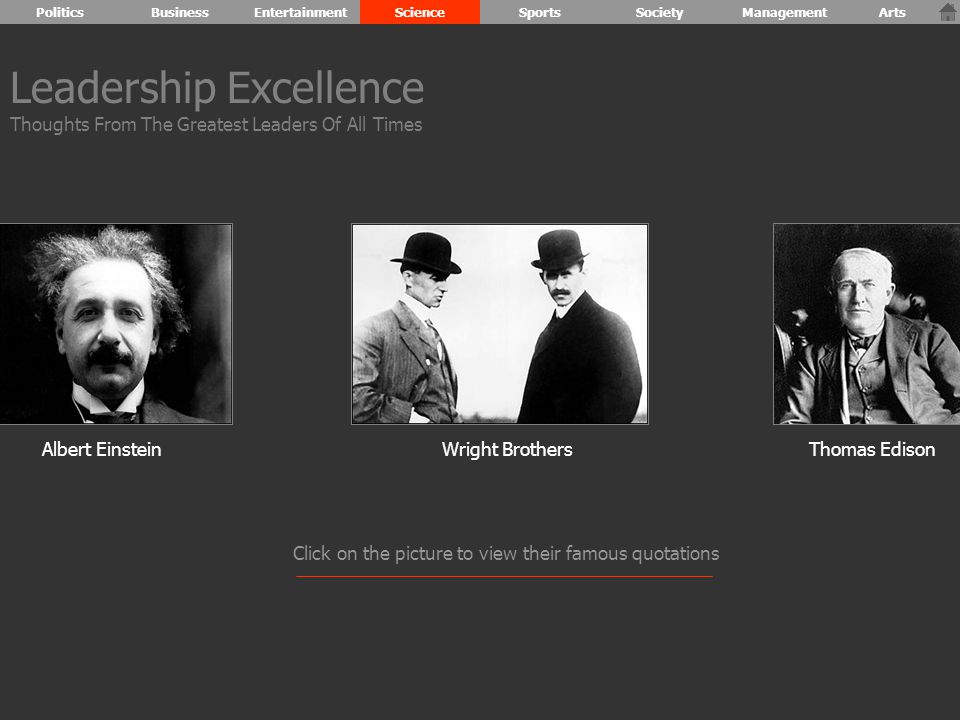Click the 'Thoughts From The Greatest Leaders' subtitle
Image resolution: width=960 pixels, height=720 pixels.
[x=216, y=124]
